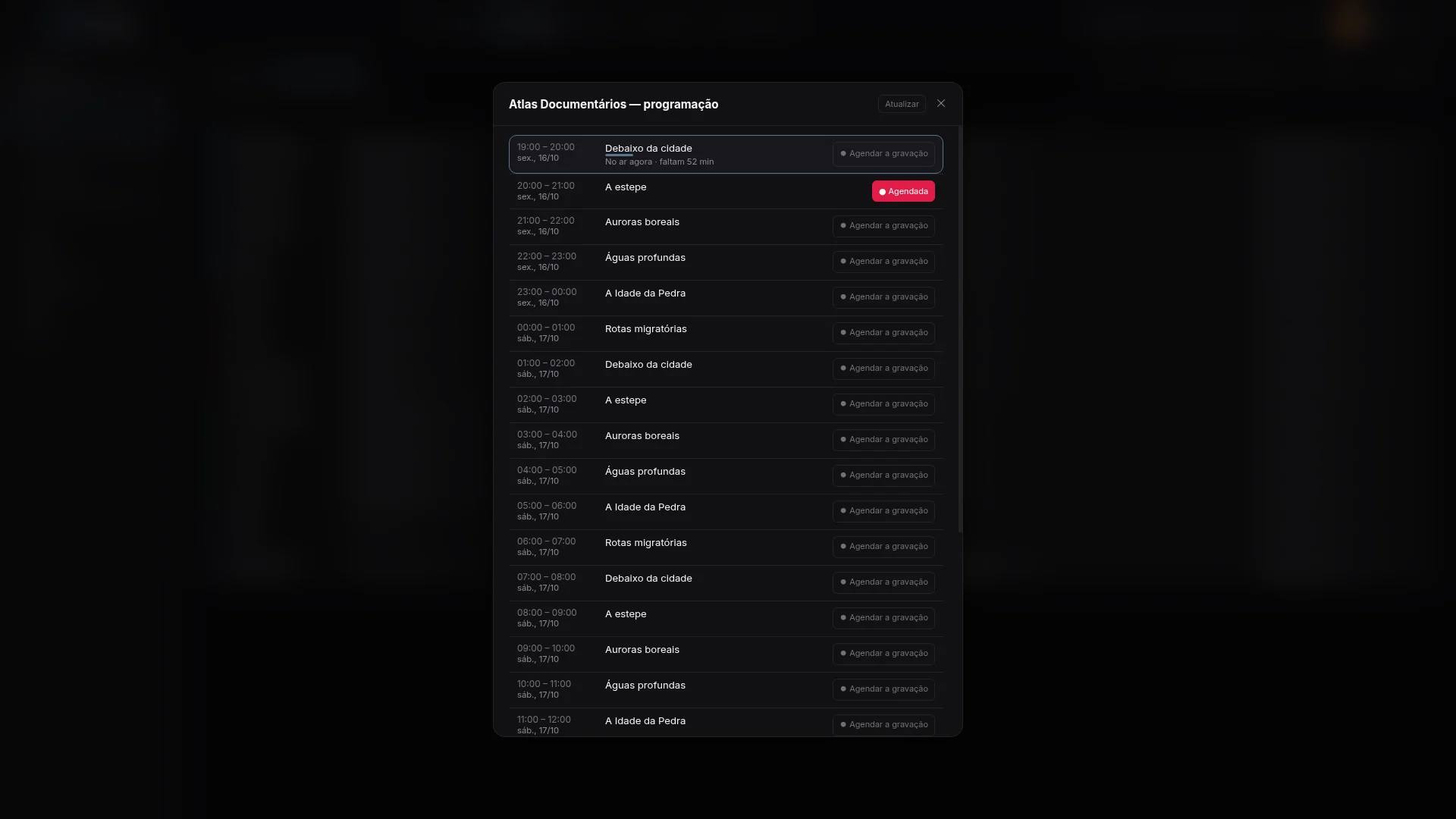Click the '03:00 – 04:00' time slot
The image size is (1456, 819).
(547, 435)
